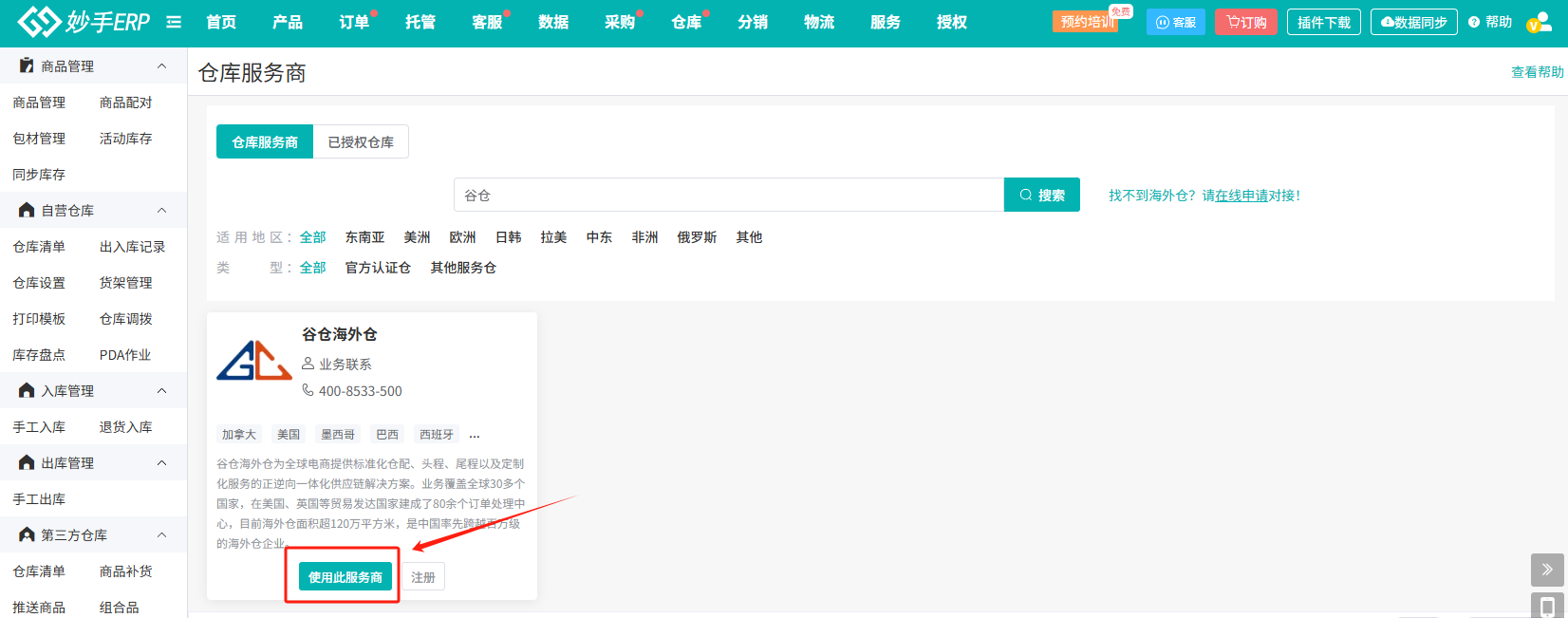Filter region by 美洲
1568x618 pixels.
(417, 236)
